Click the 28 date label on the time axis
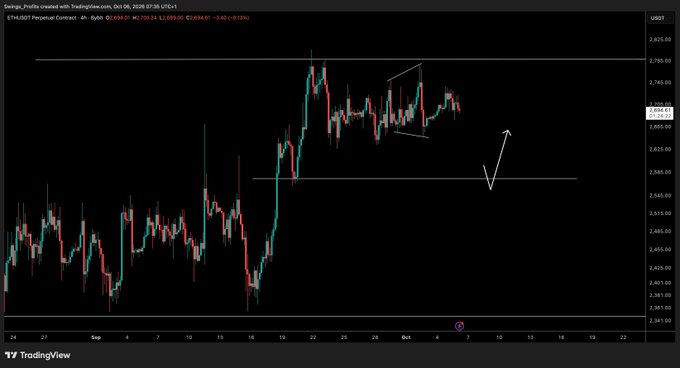Viewport: 680px width, 368px height. [x=375, y=337]
